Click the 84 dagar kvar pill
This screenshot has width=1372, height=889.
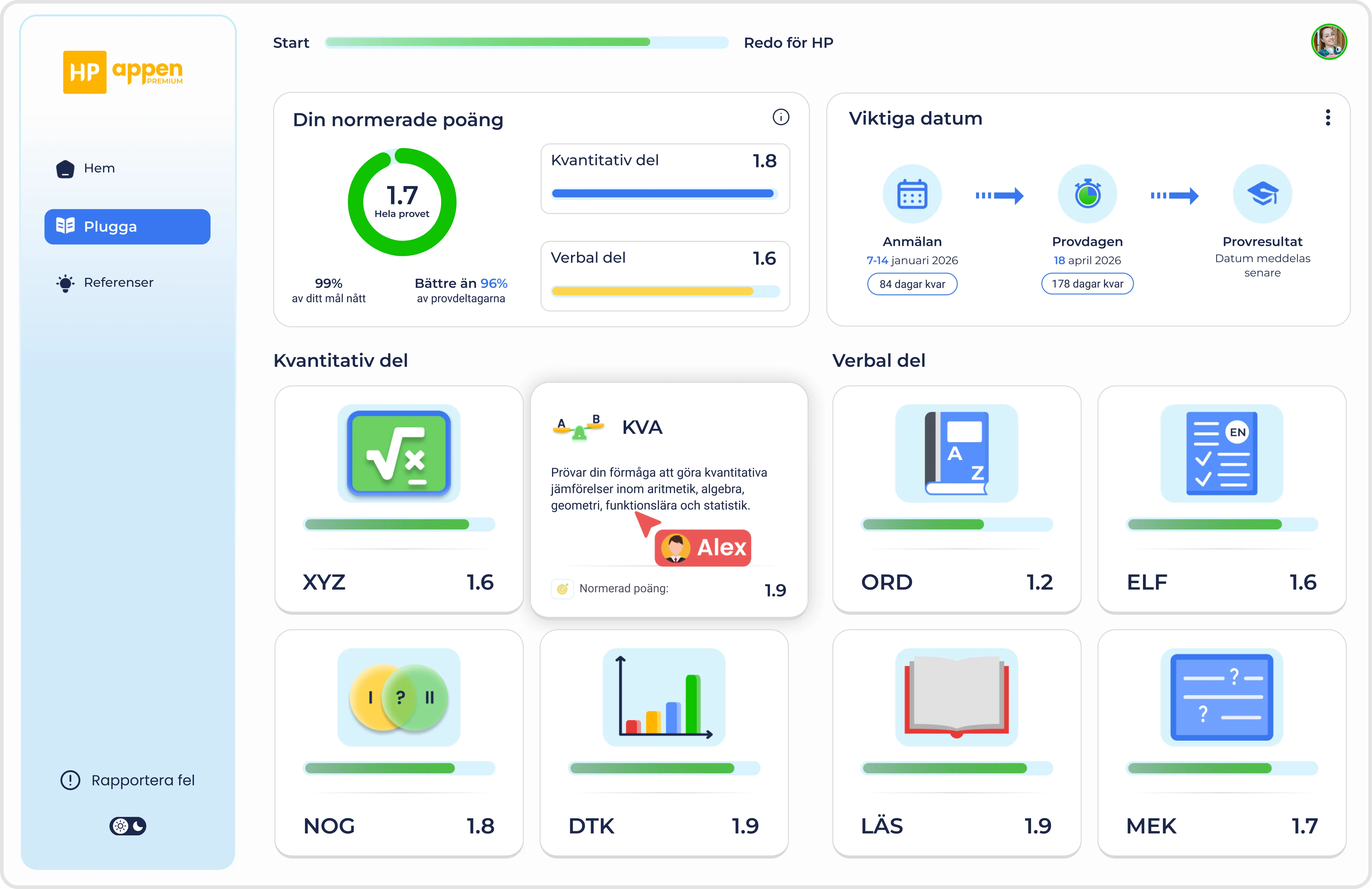pos(912,284)
